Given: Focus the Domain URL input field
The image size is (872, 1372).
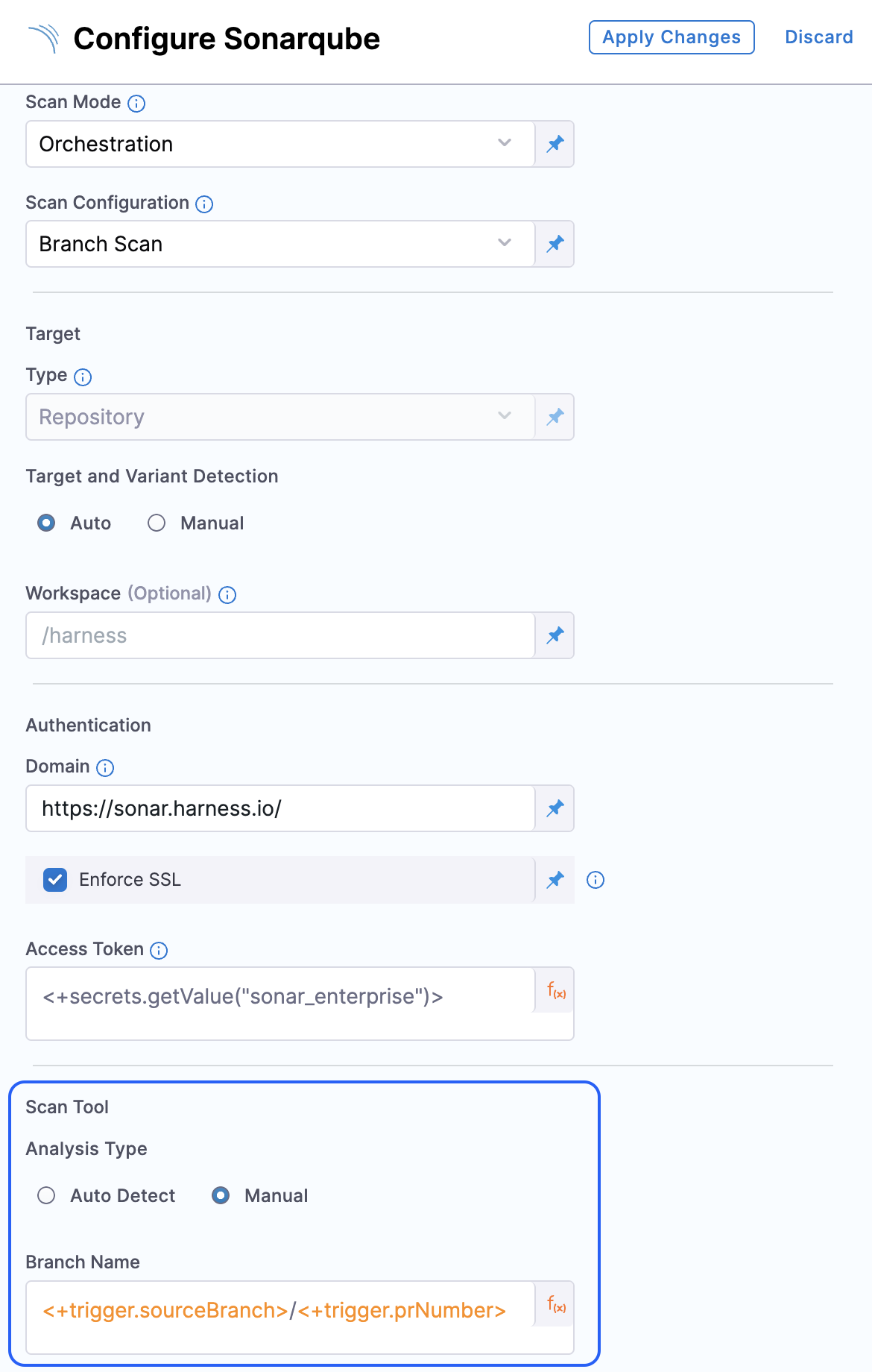Looking at the screenshot, I should click(x=280, y=808).
